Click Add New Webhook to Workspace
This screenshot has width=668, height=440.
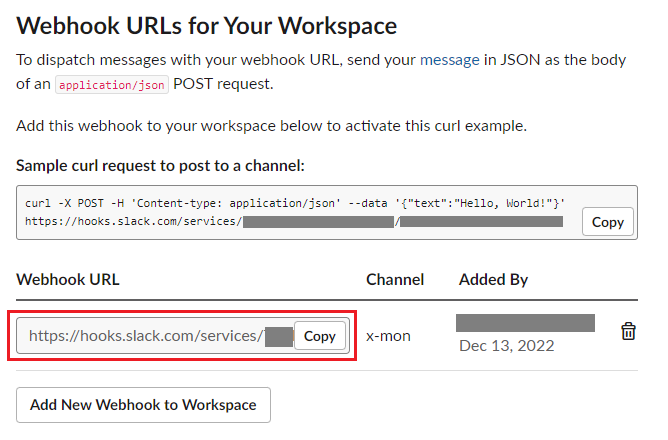[x=143, y=405]
